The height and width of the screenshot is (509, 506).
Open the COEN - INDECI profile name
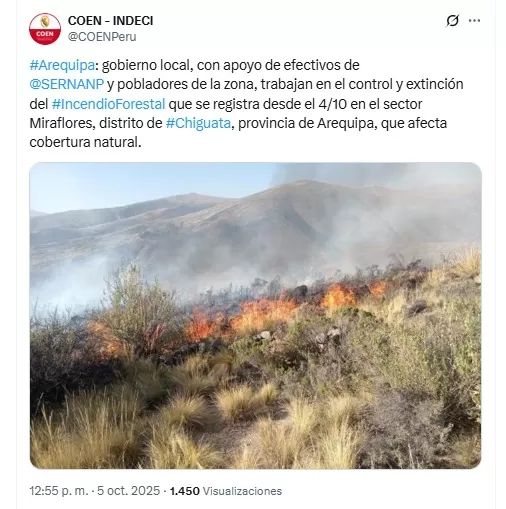pyautogui.click(x=111, y=21)
